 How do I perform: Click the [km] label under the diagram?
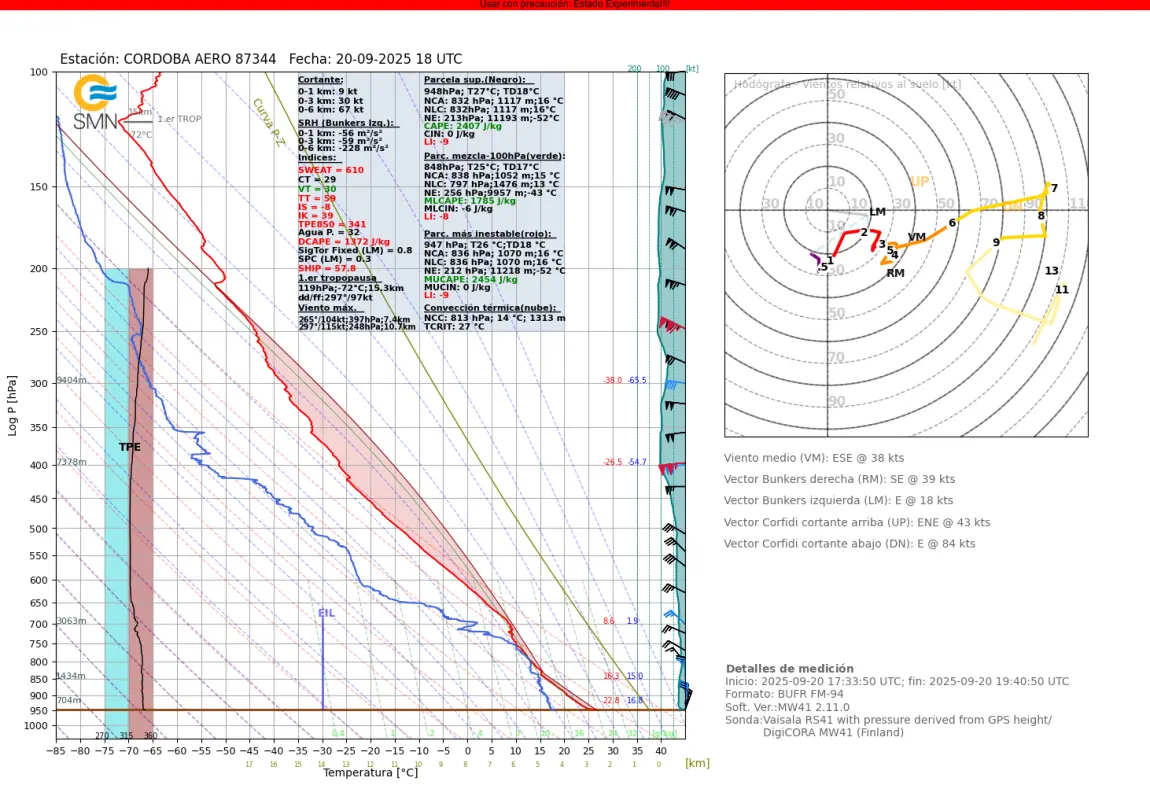697,763
